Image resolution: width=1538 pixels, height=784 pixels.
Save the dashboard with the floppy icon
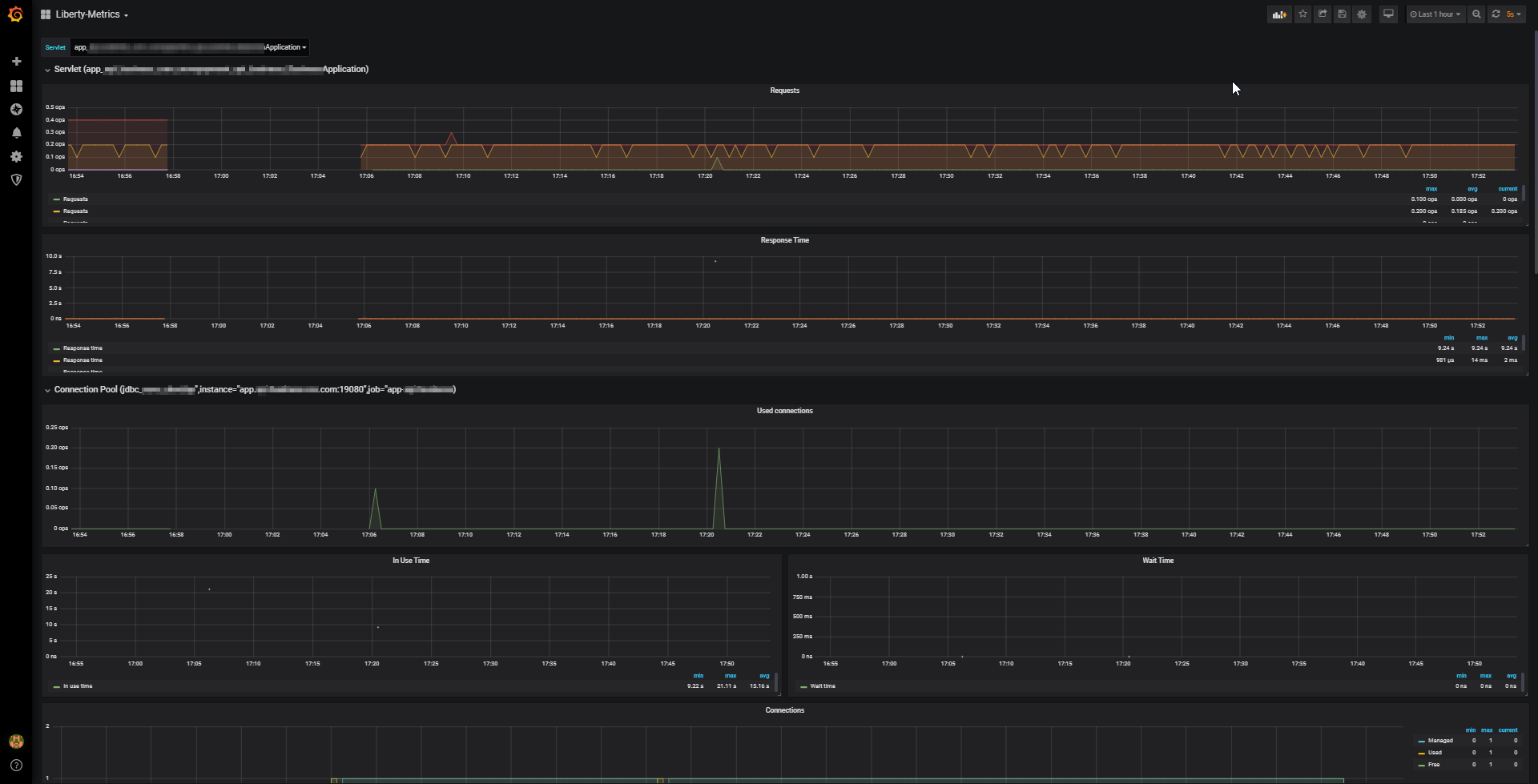pos(1342,14)
